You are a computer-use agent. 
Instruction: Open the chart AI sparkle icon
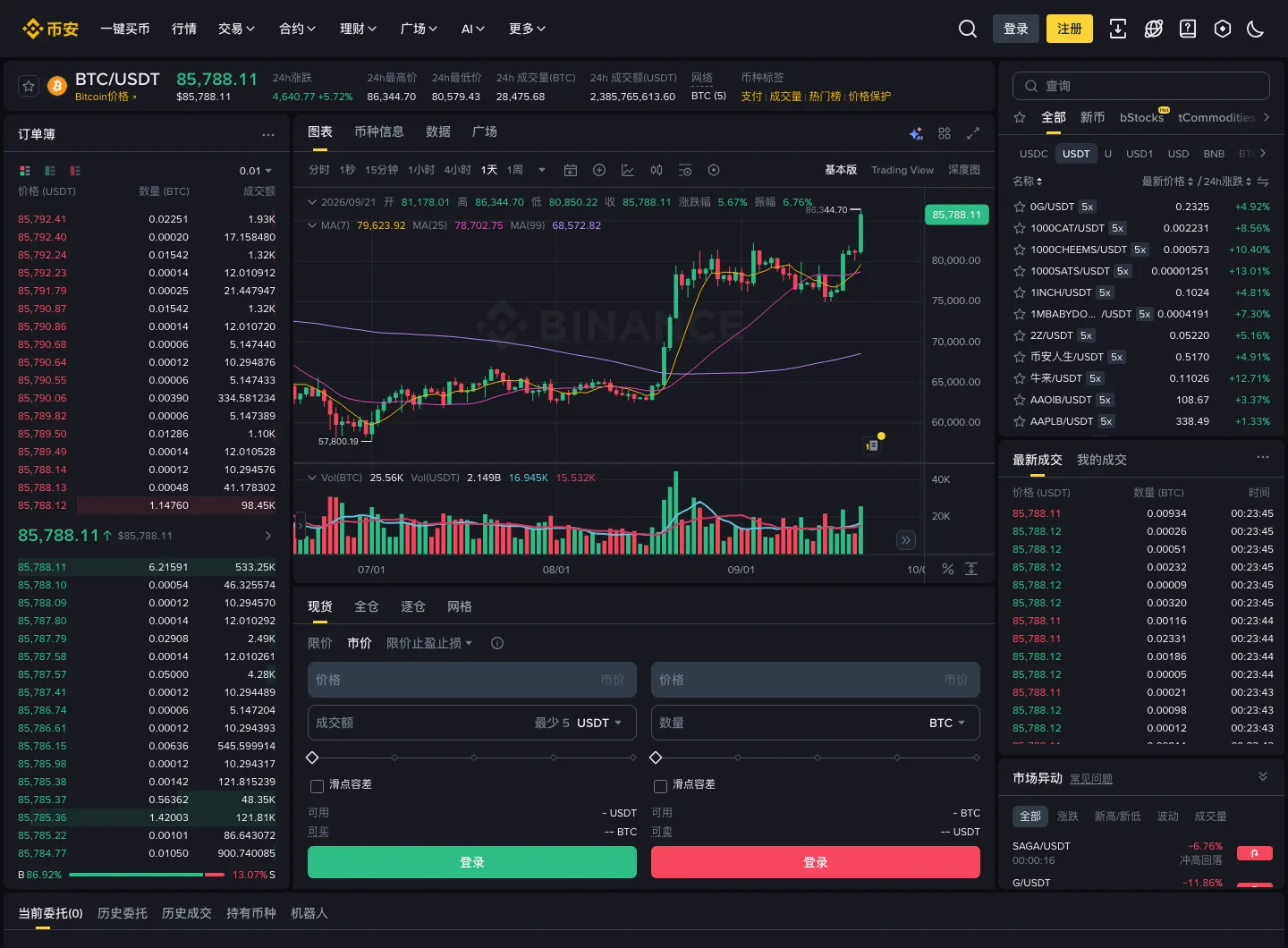point(916,133)
